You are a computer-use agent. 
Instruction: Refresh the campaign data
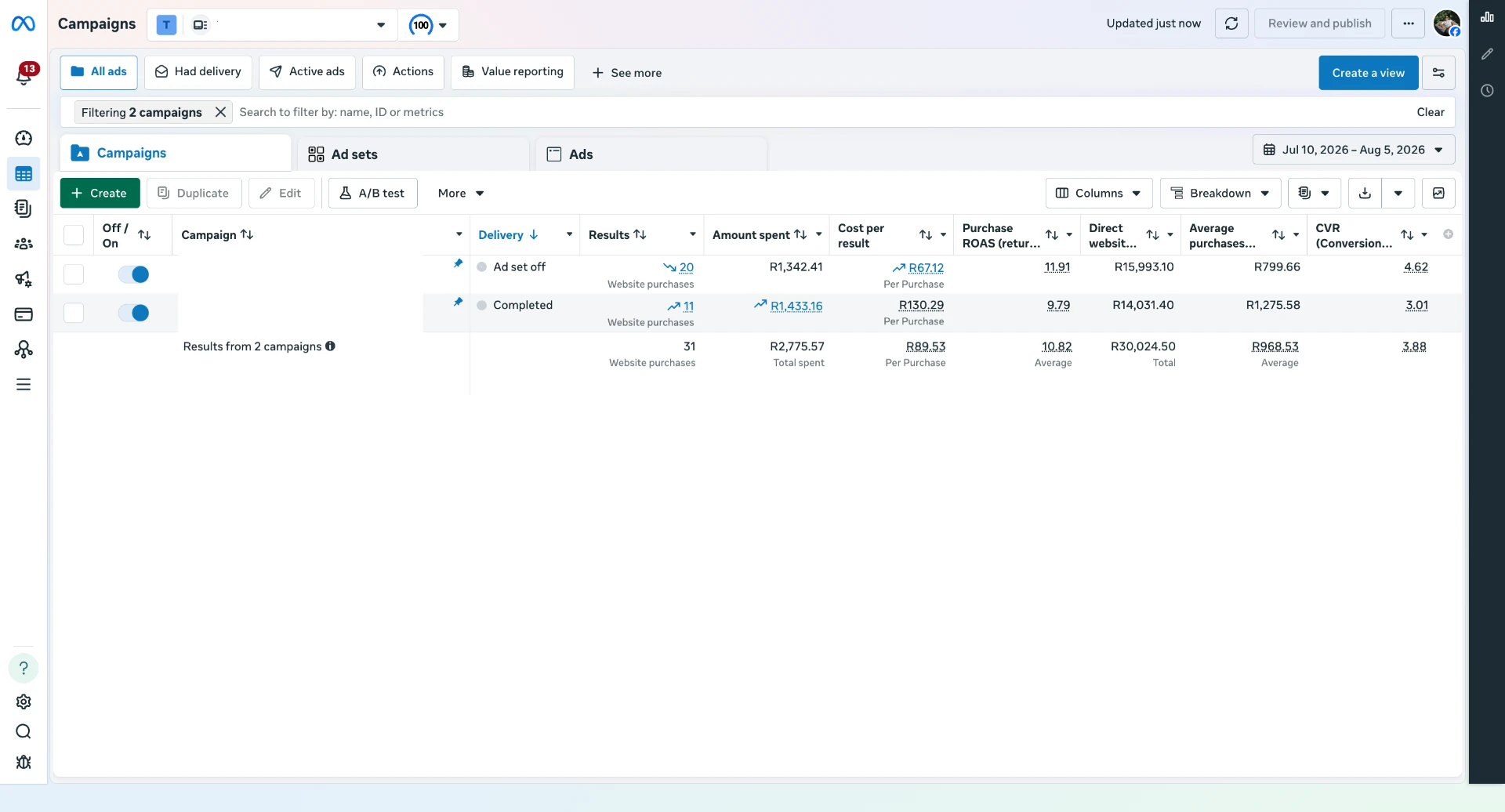pos(1231,24)
